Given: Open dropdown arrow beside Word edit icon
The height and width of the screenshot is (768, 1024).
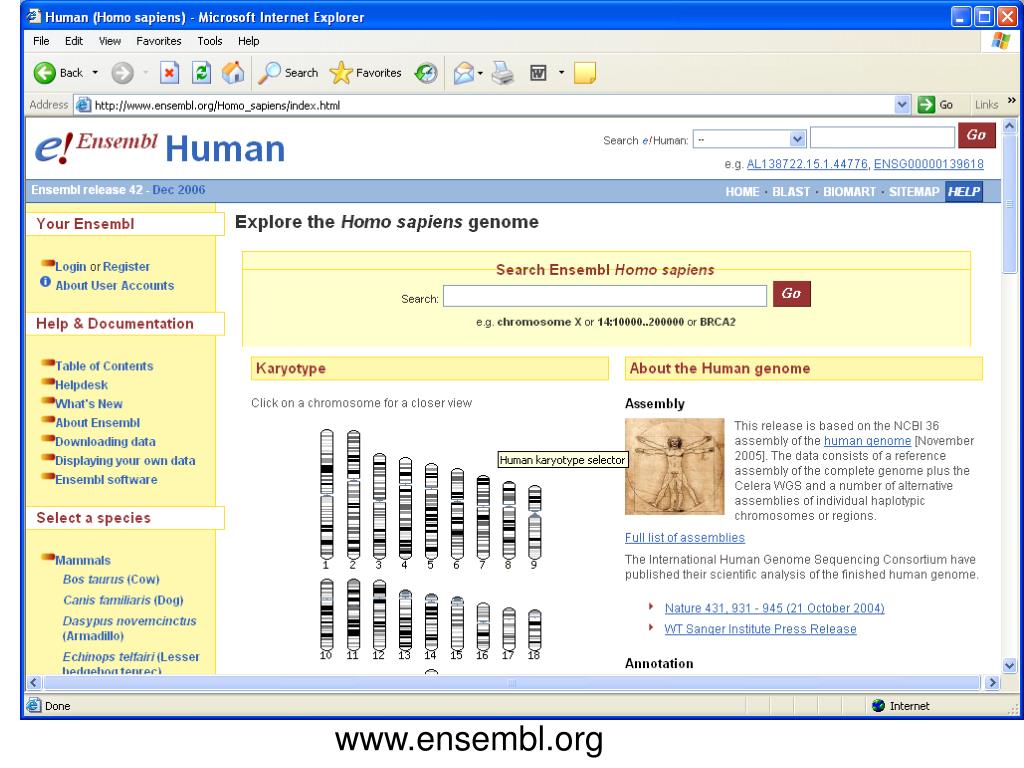Looking at the screenshot, I should tap(561, 72).
